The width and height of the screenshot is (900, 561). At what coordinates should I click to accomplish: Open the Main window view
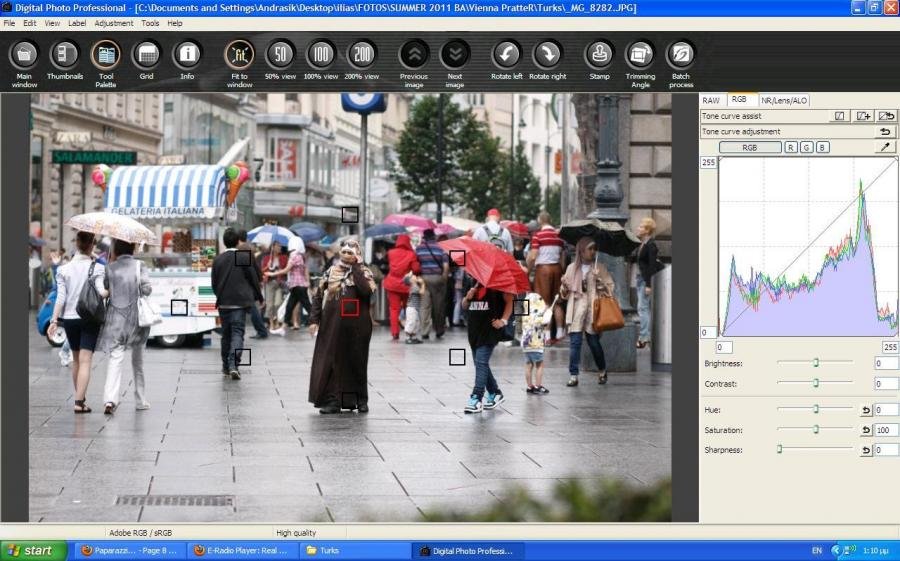(x=25, y=56)
